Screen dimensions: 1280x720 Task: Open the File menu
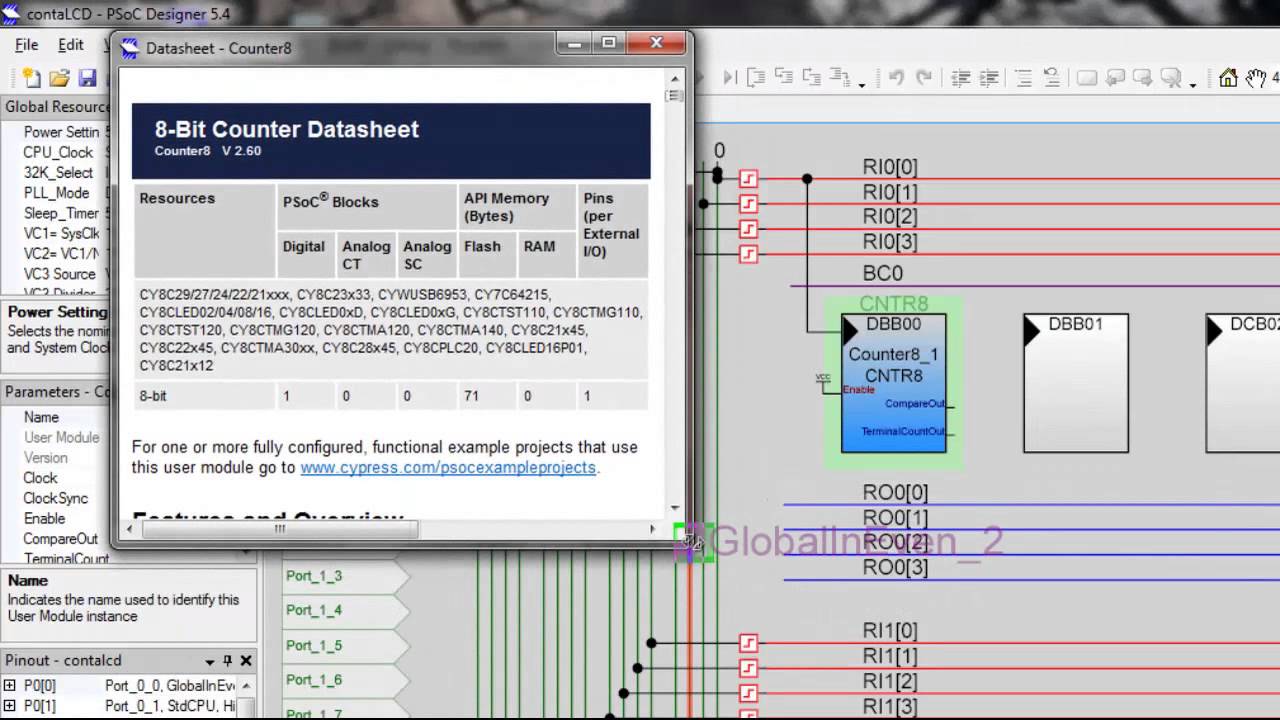click(27, 45)
